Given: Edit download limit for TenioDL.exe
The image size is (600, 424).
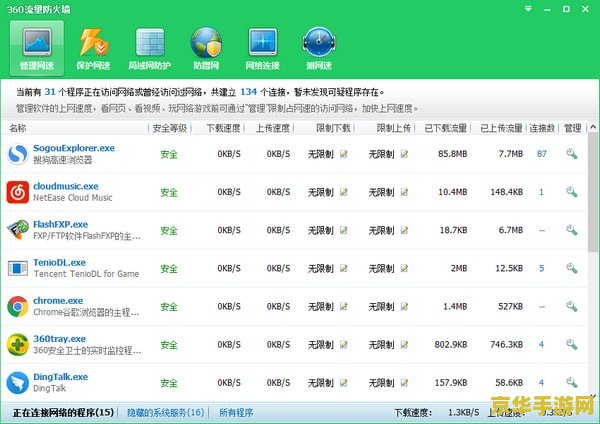Looking at the screenshot, I should point(344,268).
